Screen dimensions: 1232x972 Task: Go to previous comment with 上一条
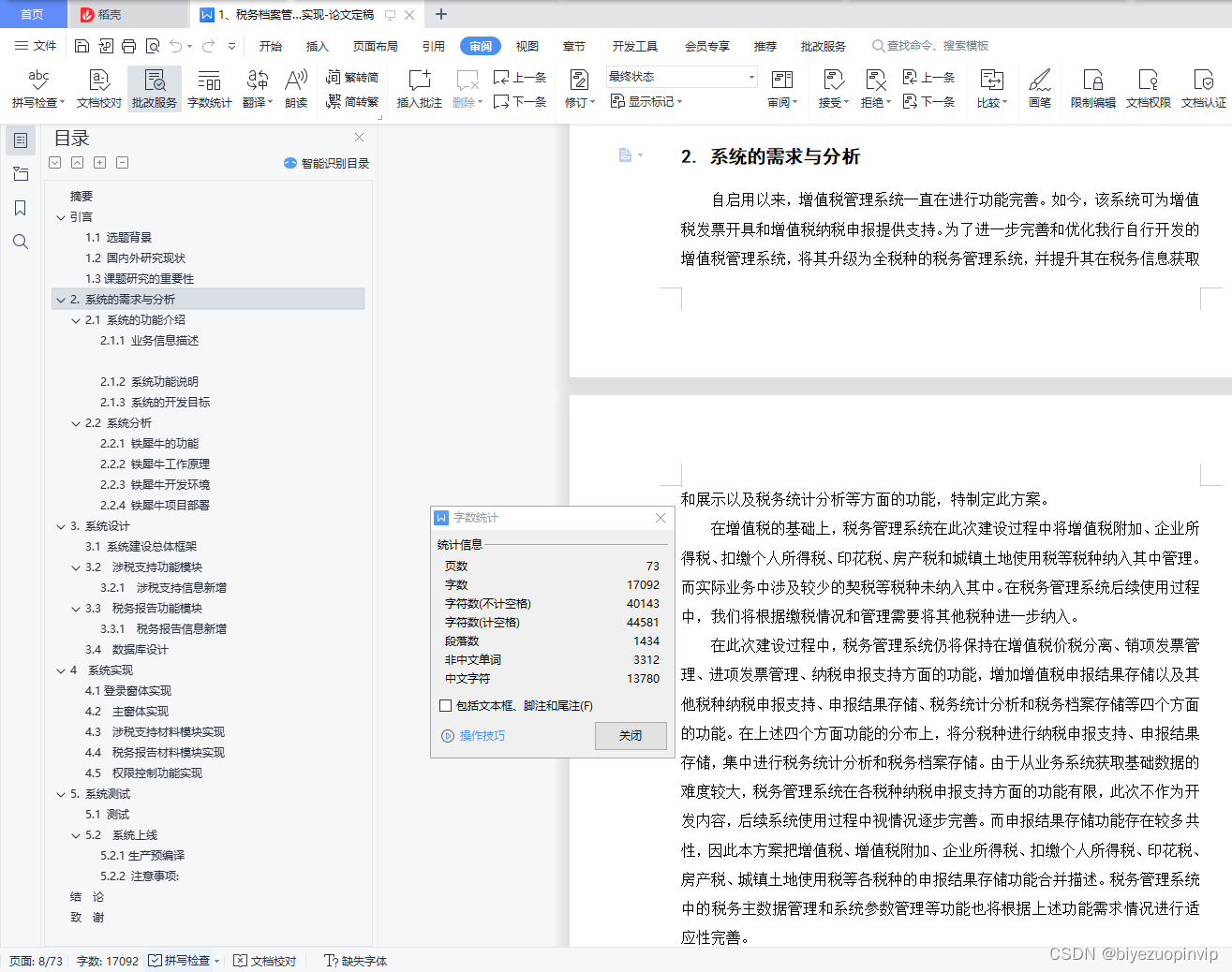tap(520, 78)
